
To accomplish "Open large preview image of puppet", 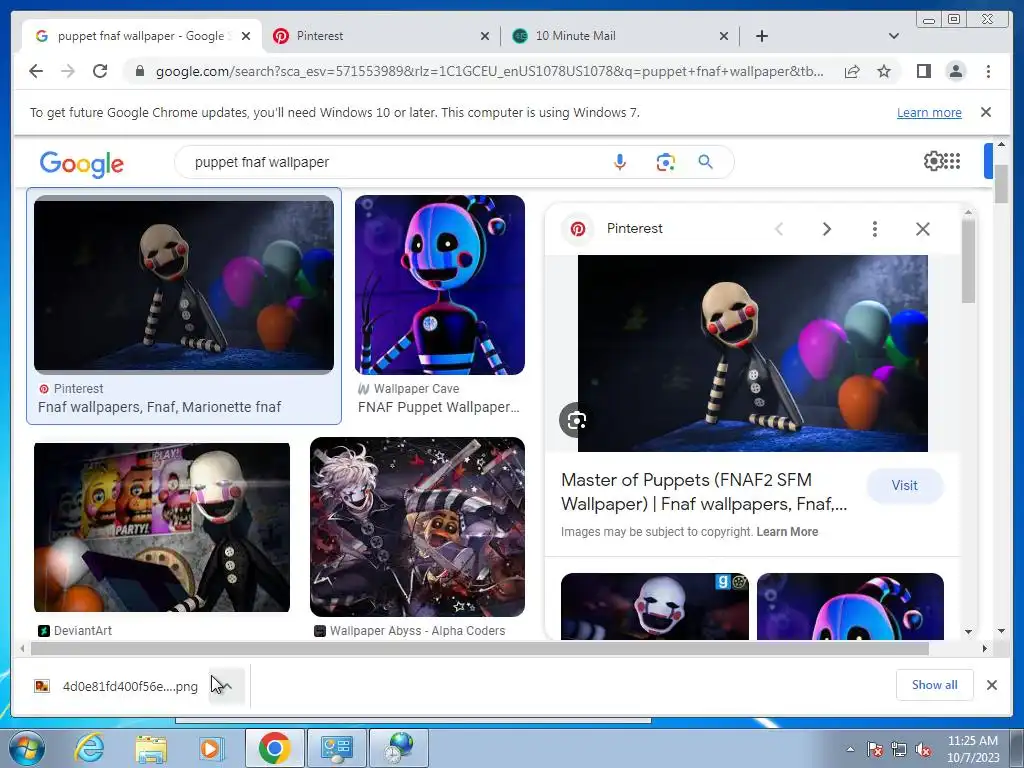I will coord(752,353).
